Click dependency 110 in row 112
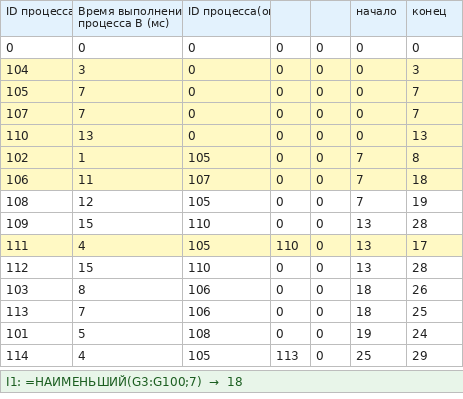 tap(226, 268)
